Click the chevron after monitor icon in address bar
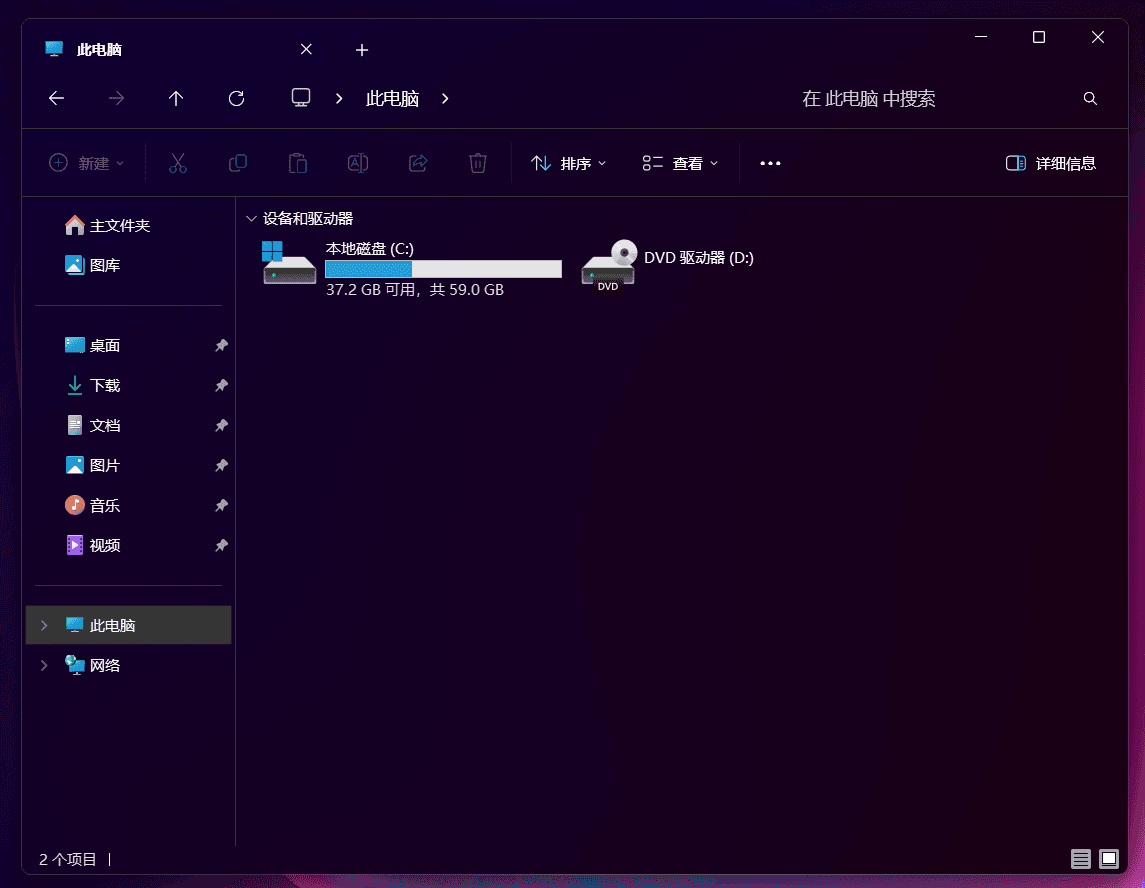 339,99
